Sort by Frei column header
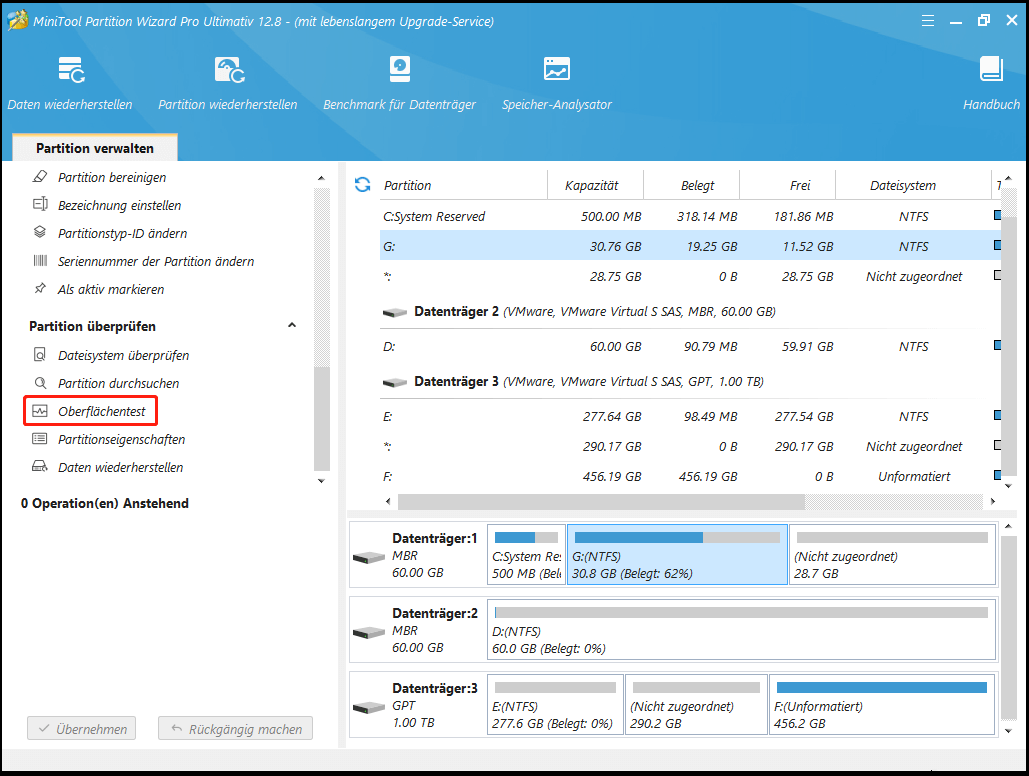 (788, 185)
